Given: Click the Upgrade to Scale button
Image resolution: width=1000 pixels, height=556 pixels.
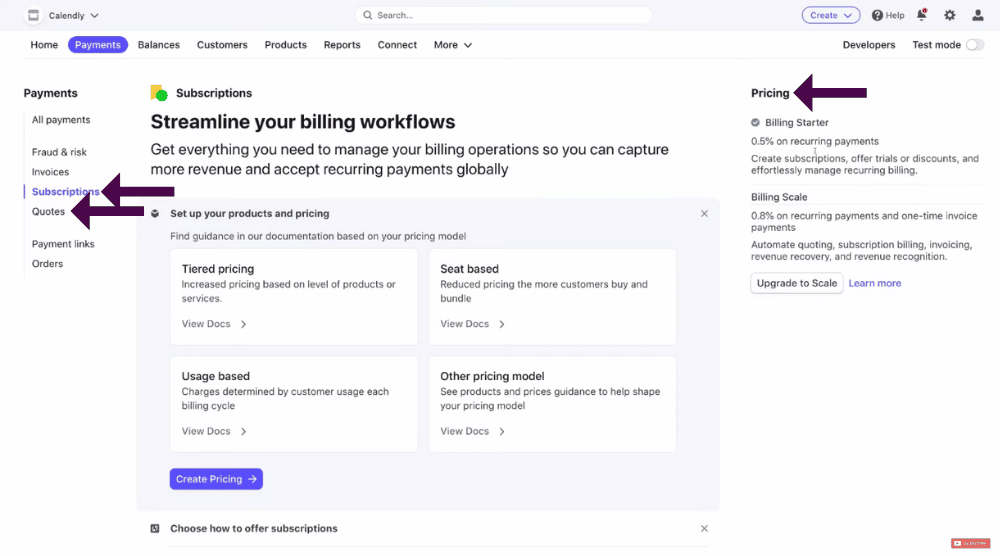Looking at the screenshot, I should (797, 283).
